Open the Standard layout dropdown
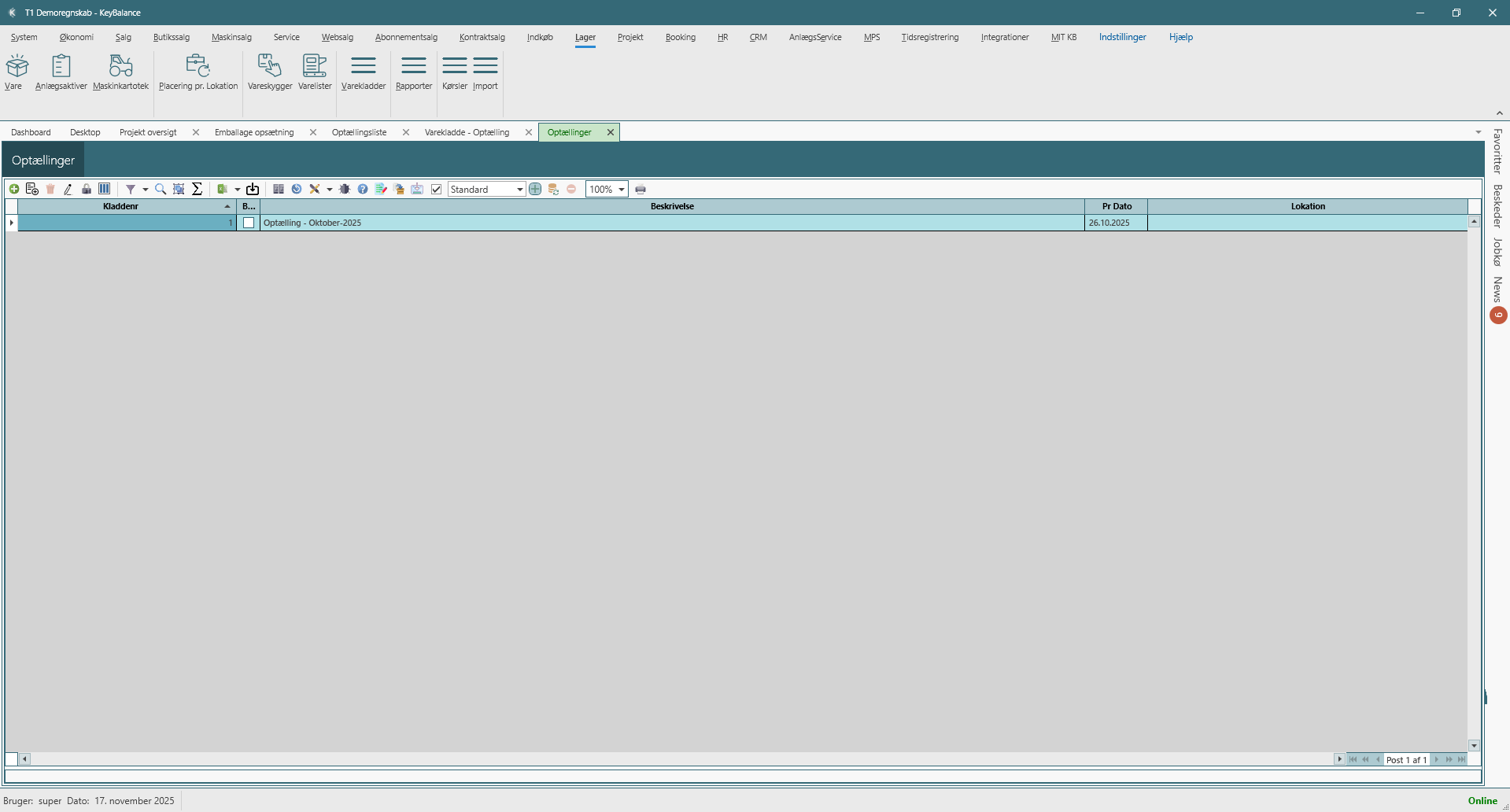Viewport: 1510px width, 812px height. [519, 190]
